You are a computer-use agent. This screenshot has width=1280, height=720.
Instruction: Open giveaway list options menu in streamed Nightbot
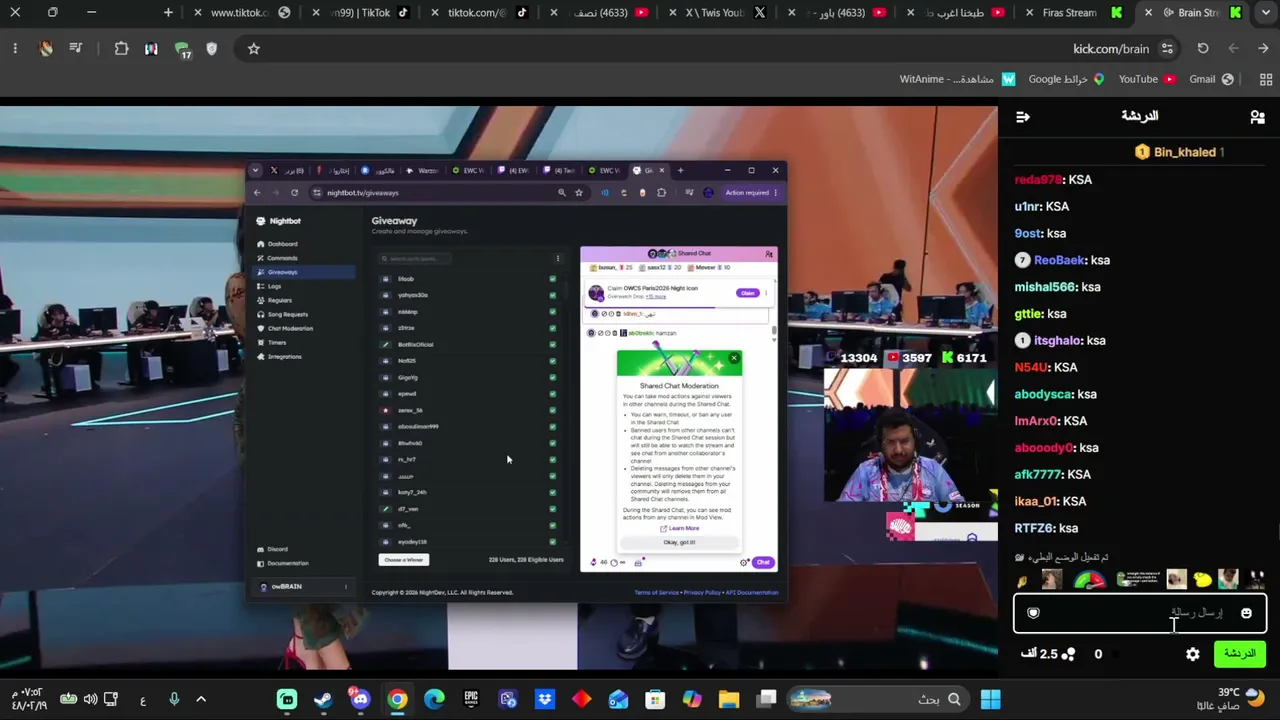pos(558,258)
